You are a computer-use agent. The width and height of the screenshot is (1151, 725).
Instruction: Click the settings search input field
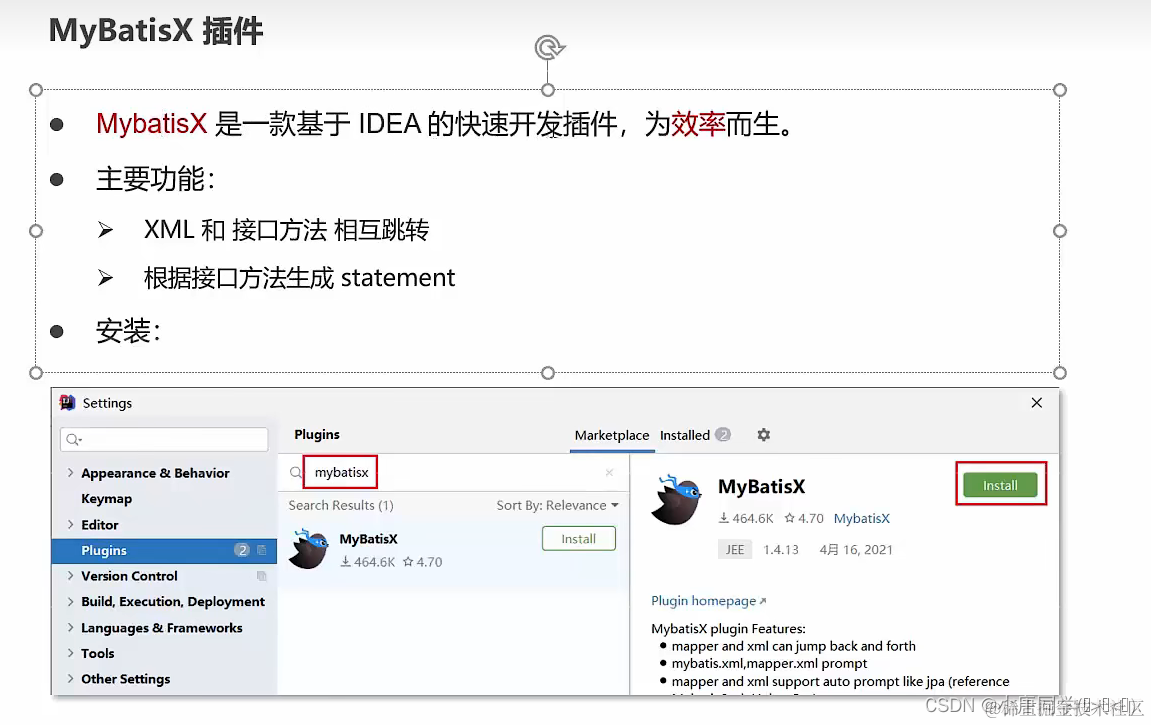click(x=164, y=440)
